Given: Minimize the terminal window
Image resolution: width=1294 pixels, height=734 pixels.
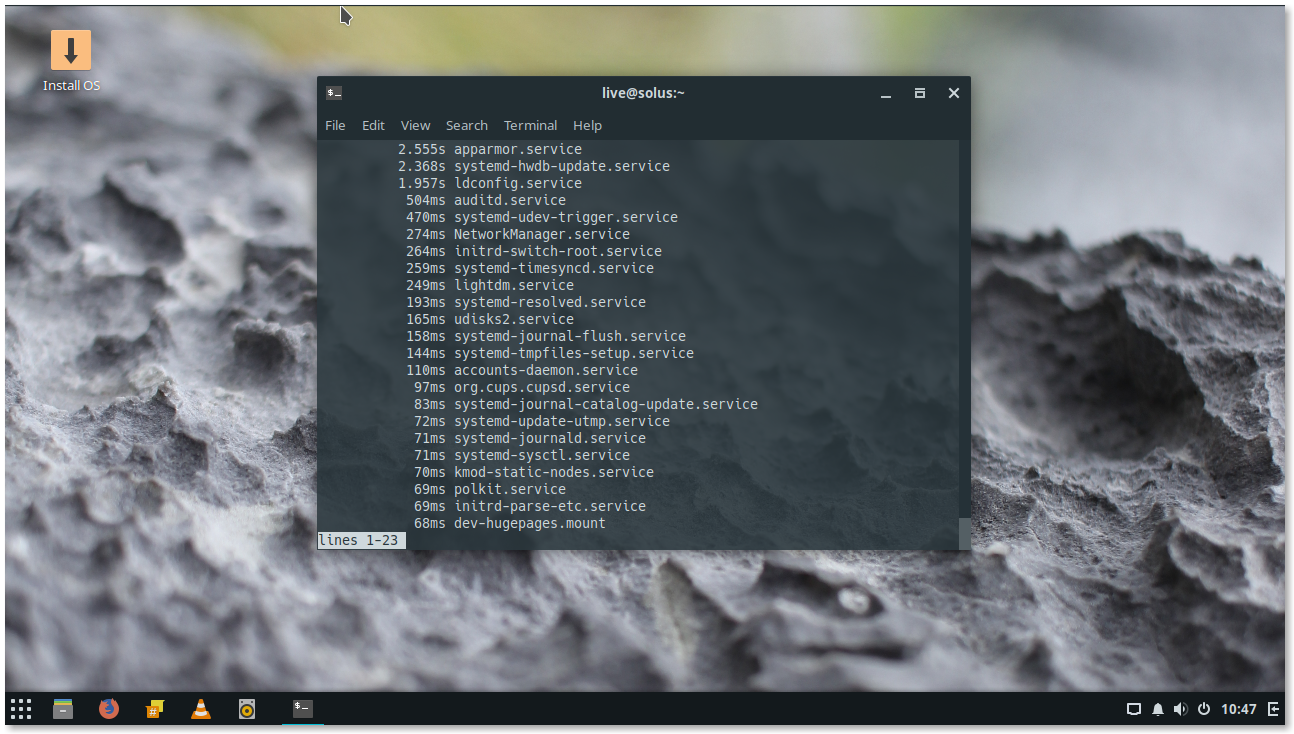Looking at the screenshot, I should click(x=886, y=93).
